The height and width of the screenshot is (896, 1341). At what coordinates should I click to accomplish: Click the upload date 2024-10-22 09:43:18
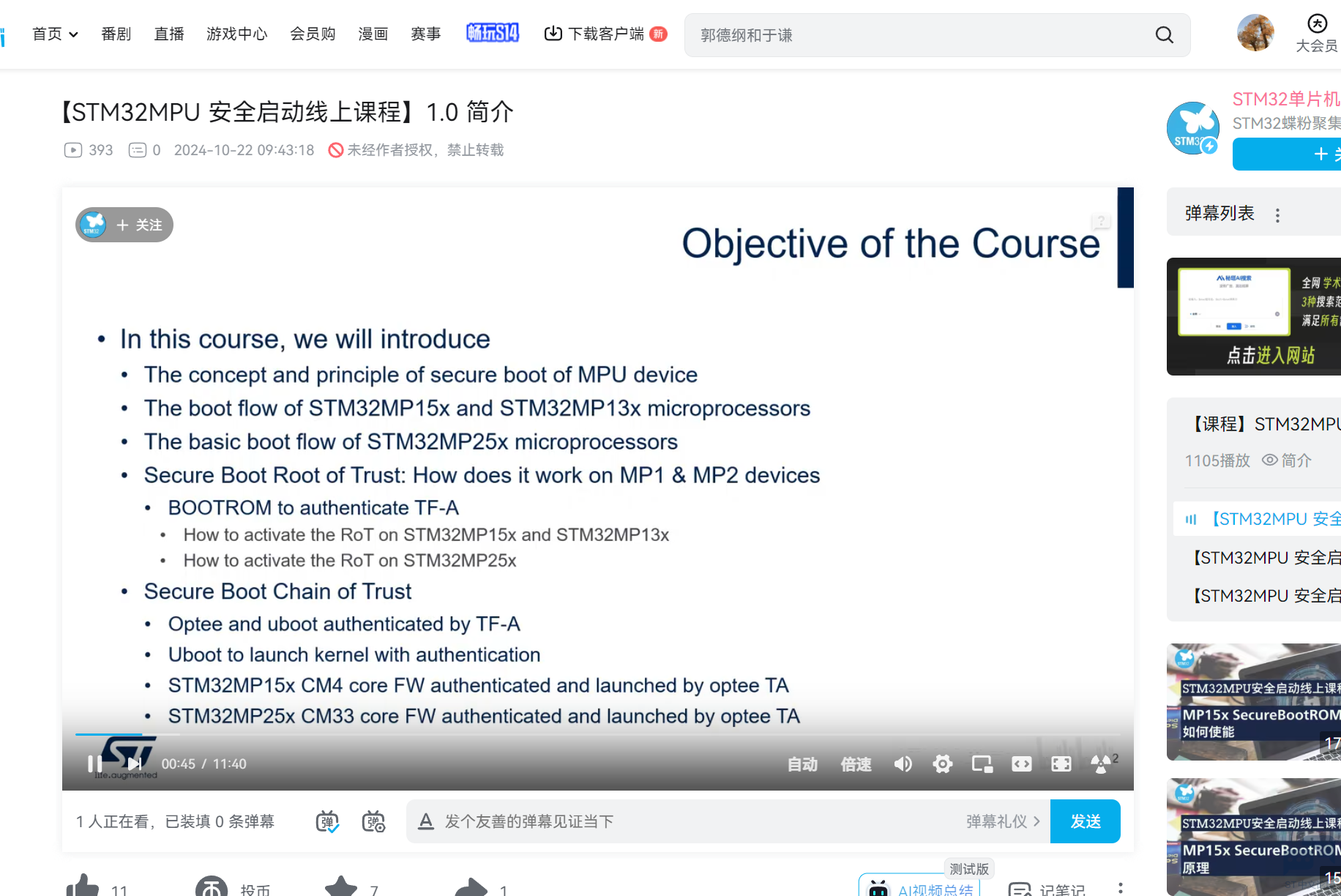click(244, 150)
